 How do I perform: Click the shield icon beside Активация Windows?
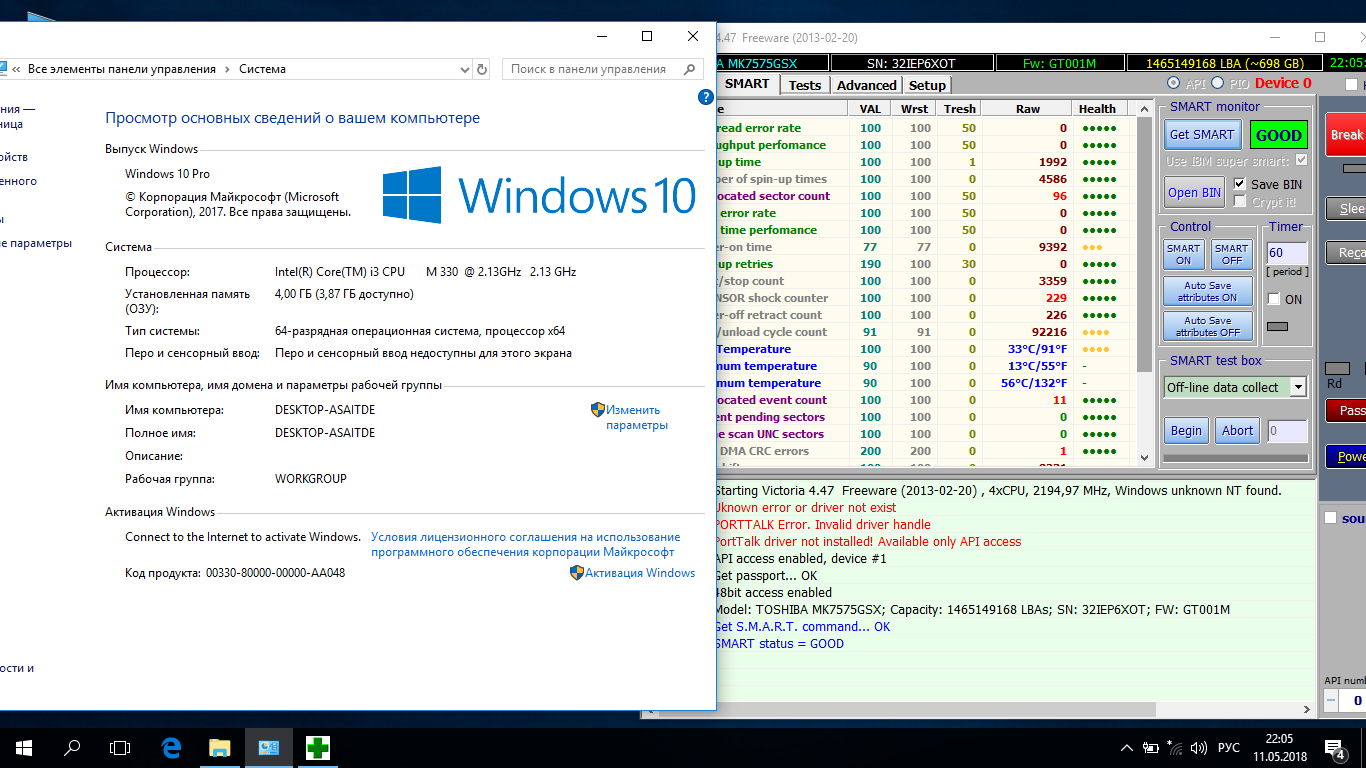[x=577, y=573]
